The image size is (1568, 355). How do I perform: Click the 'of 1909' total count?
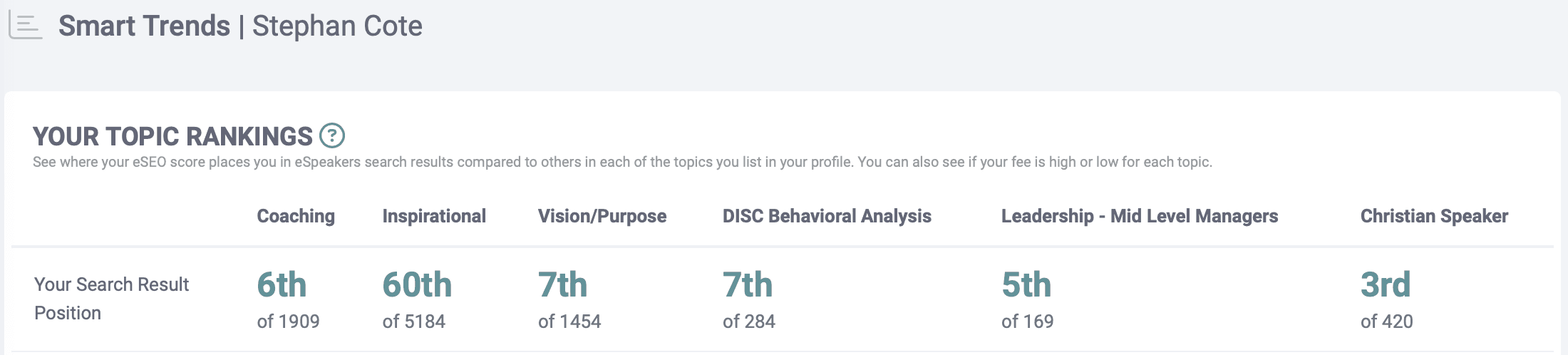click(x=288, y=321)
